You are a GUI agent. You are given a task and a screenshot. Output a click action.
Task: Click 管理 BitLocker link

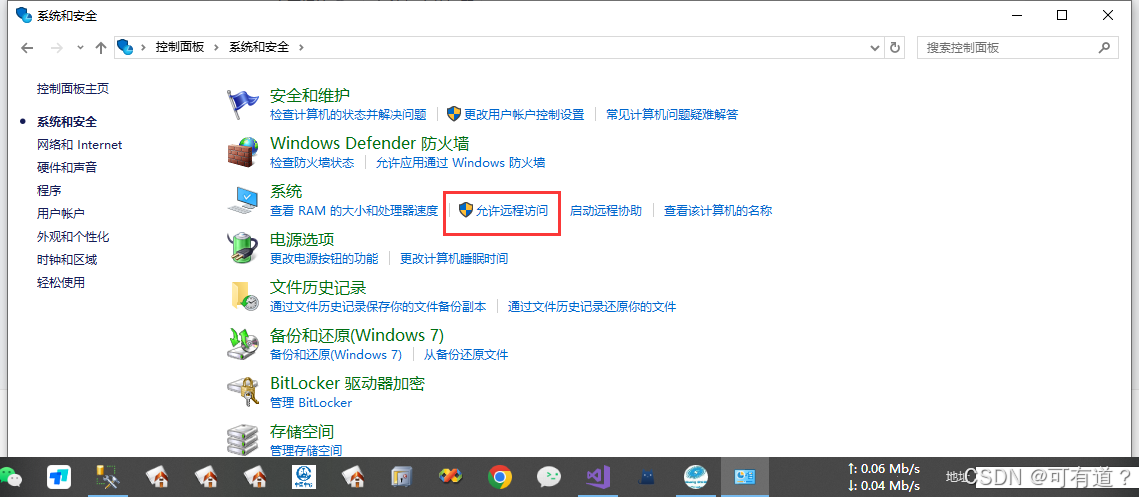[x=311, y=403]
